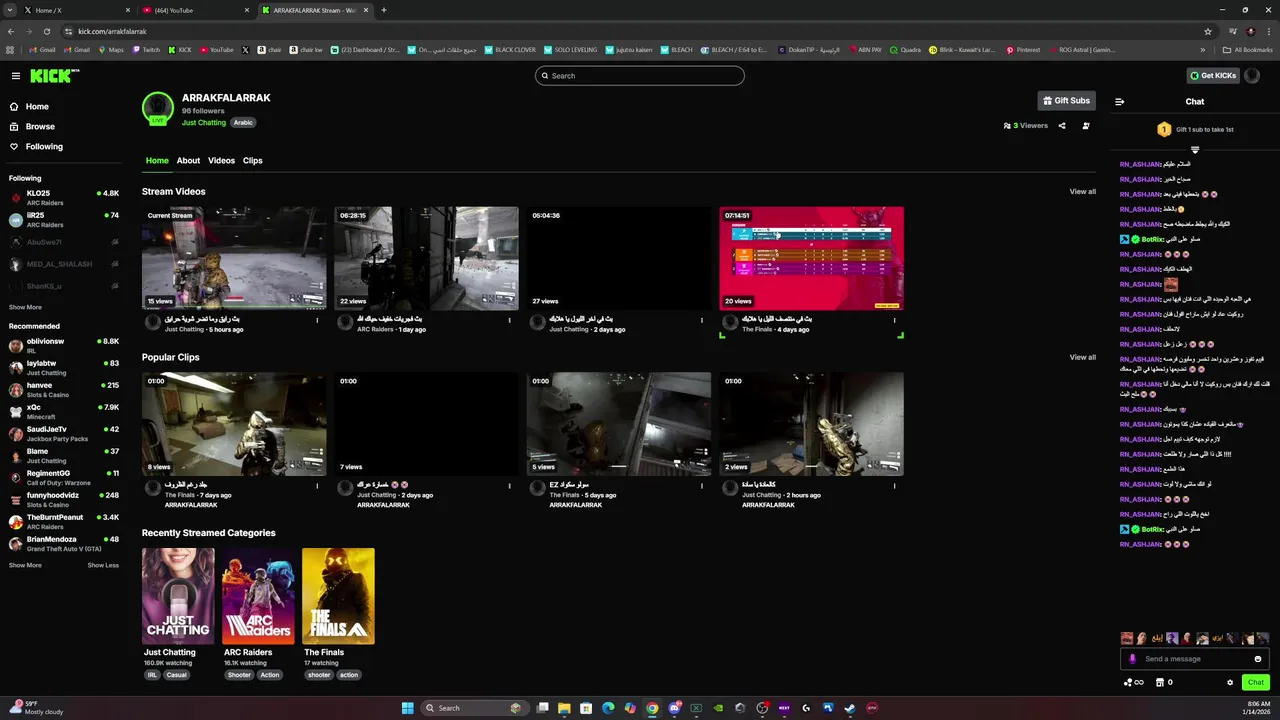Open the ARC Raiders category card
The height and width of the screenshot is (720, 1280).
coord(258,596)
